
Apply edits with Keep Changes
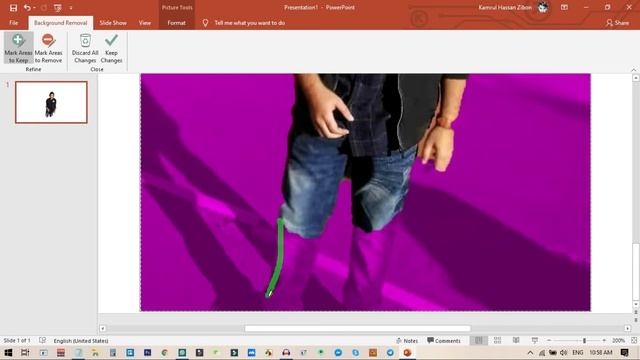point(111,48)
